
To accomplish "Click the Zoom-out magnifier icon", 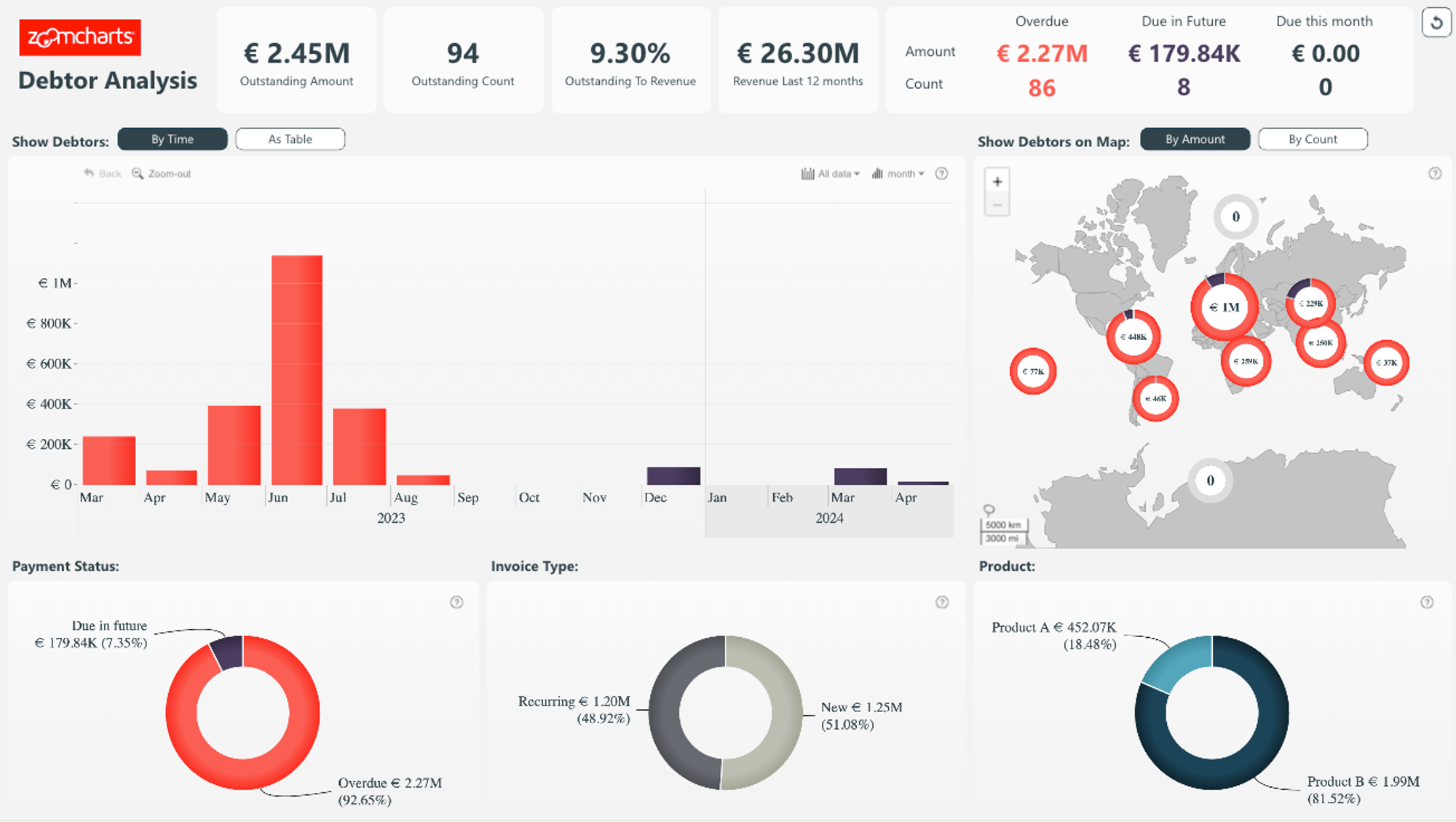I will [x=137, y=173].
